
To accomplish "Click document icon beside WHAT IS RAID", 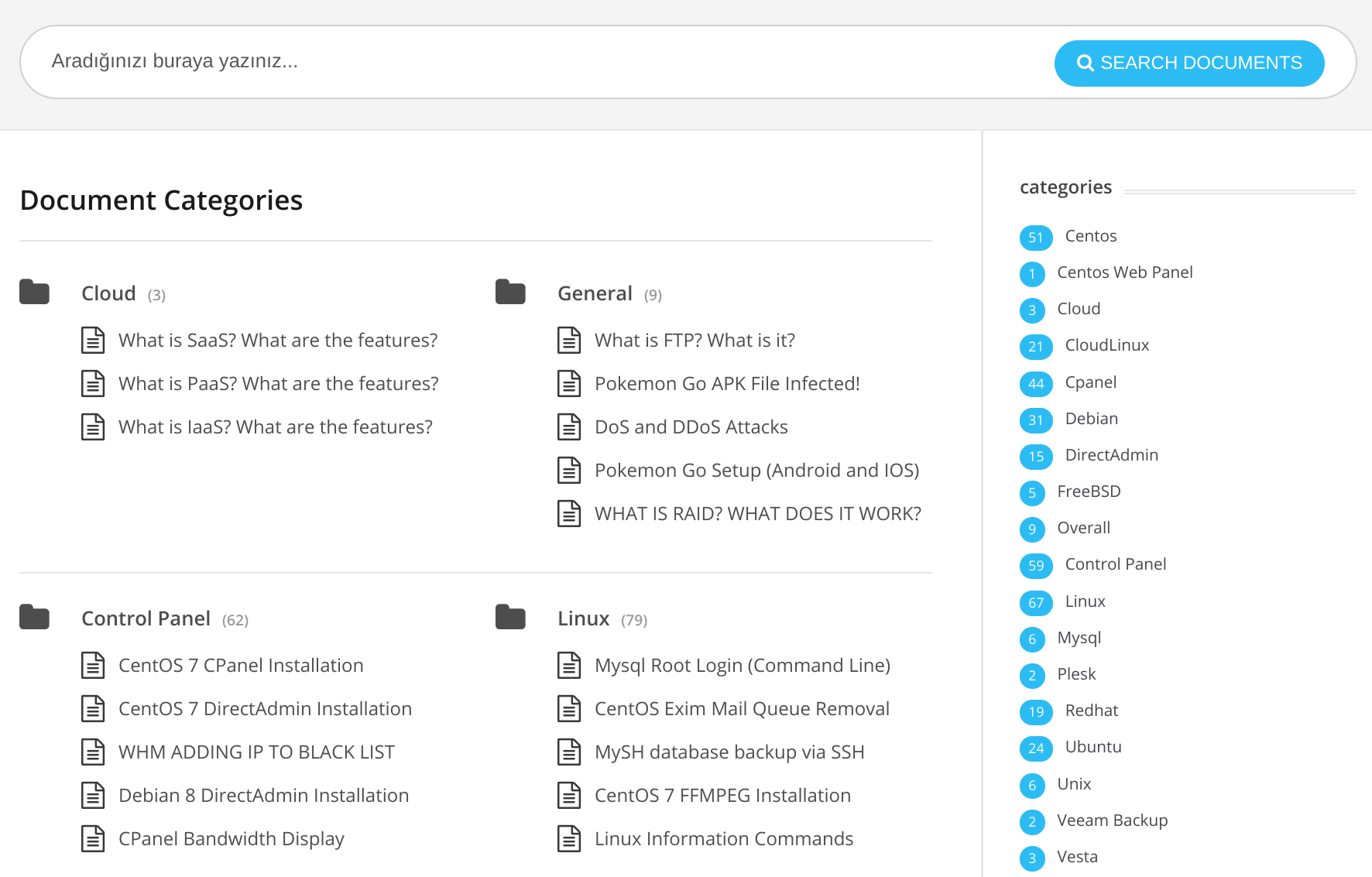I will tap(569, 513).
